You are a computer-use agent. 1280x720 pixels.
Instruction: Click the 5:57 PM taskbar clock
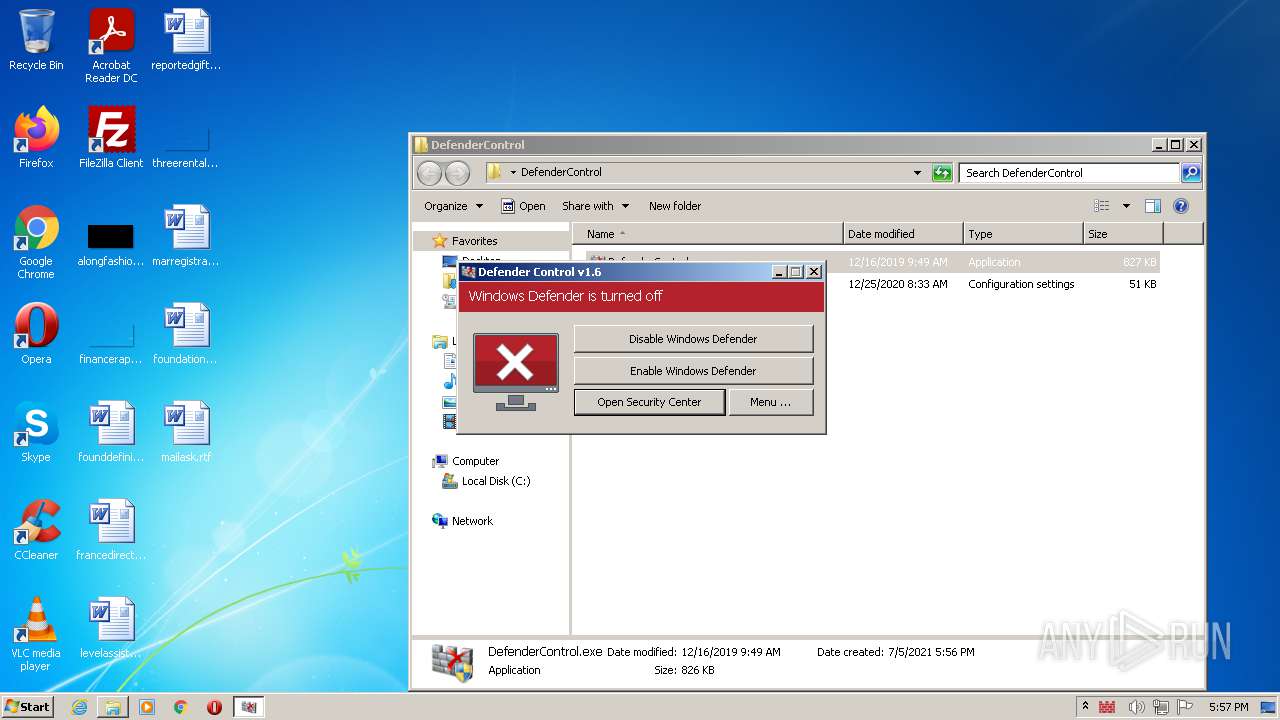pos(1228,707)
